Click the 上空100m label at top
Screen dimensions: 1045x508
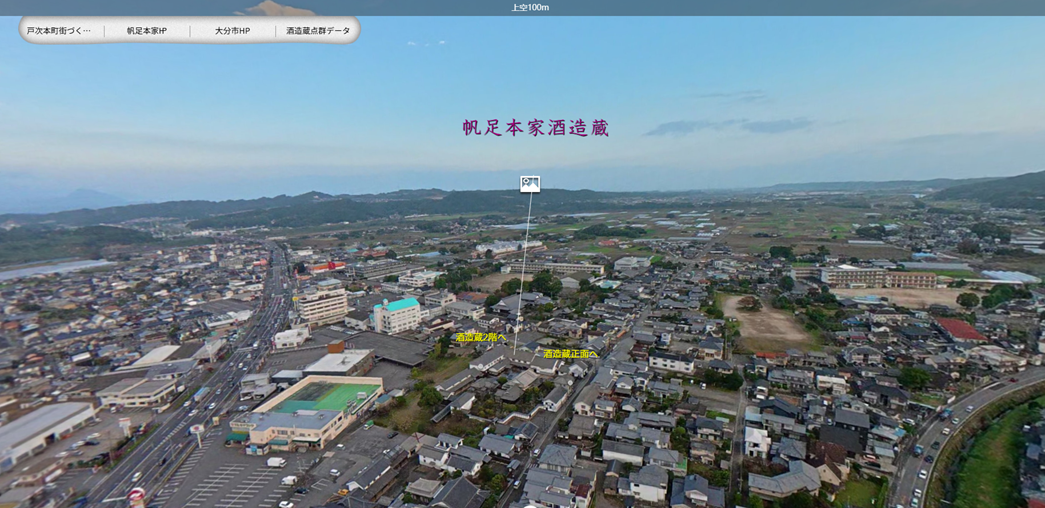(530, 7)
